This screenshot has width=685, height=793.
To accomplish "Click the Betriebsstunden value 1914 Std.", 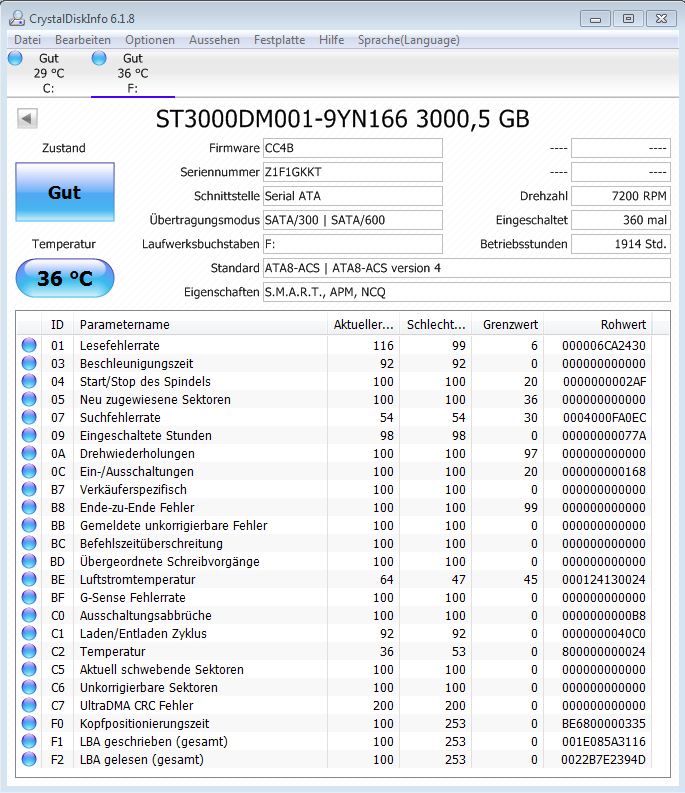I will [621, 244].
